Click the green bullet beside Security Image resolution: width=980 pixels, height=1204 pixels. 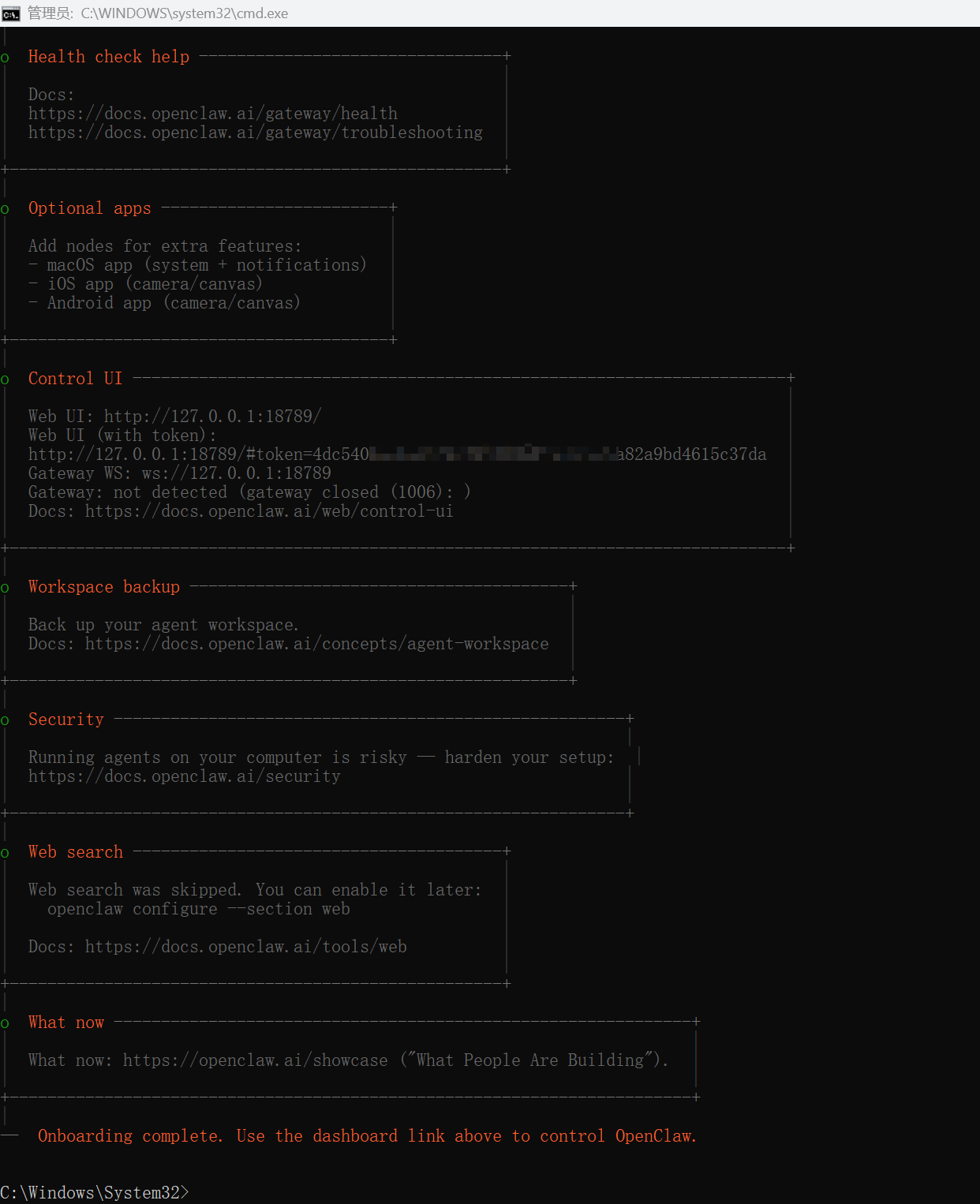click(x=5, y=721)
